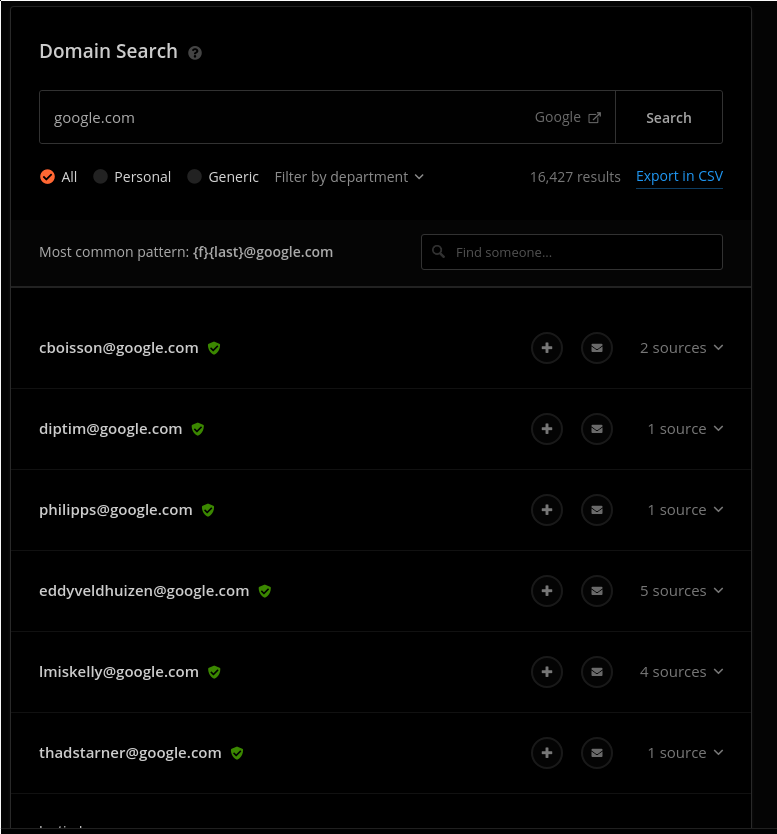Click the Find someone search field

click(x=572, y=252)
